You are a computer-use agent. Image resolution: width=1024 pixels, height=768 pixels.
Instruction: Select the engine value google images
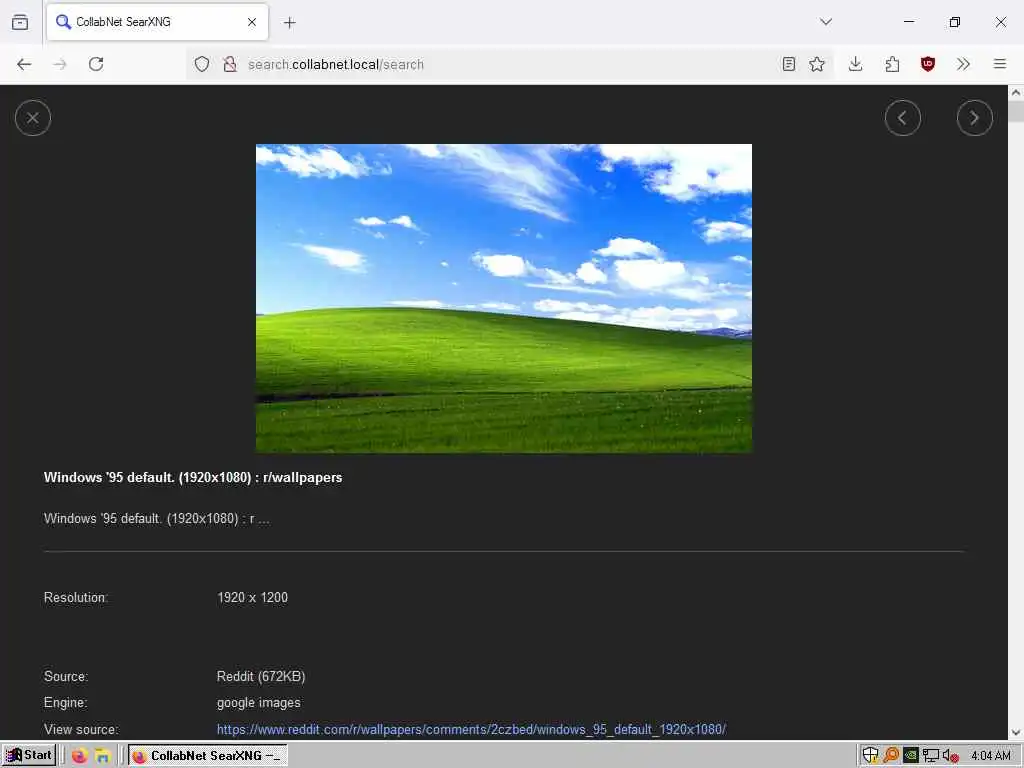click(259, 703)
